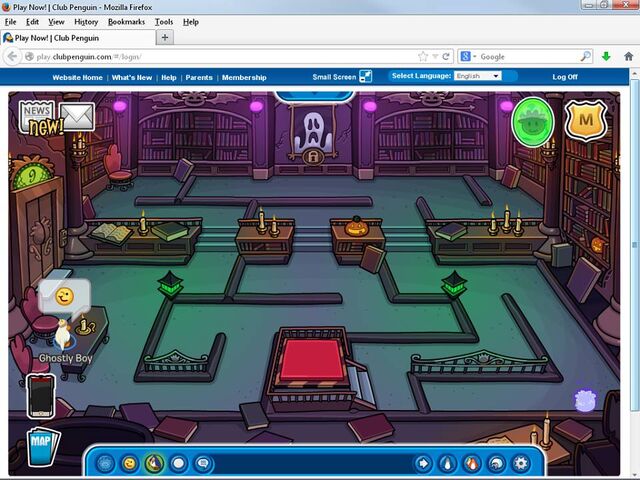Click the gold moderator M badge
Screen dimensions: 640x480
(x=586, y=120)
